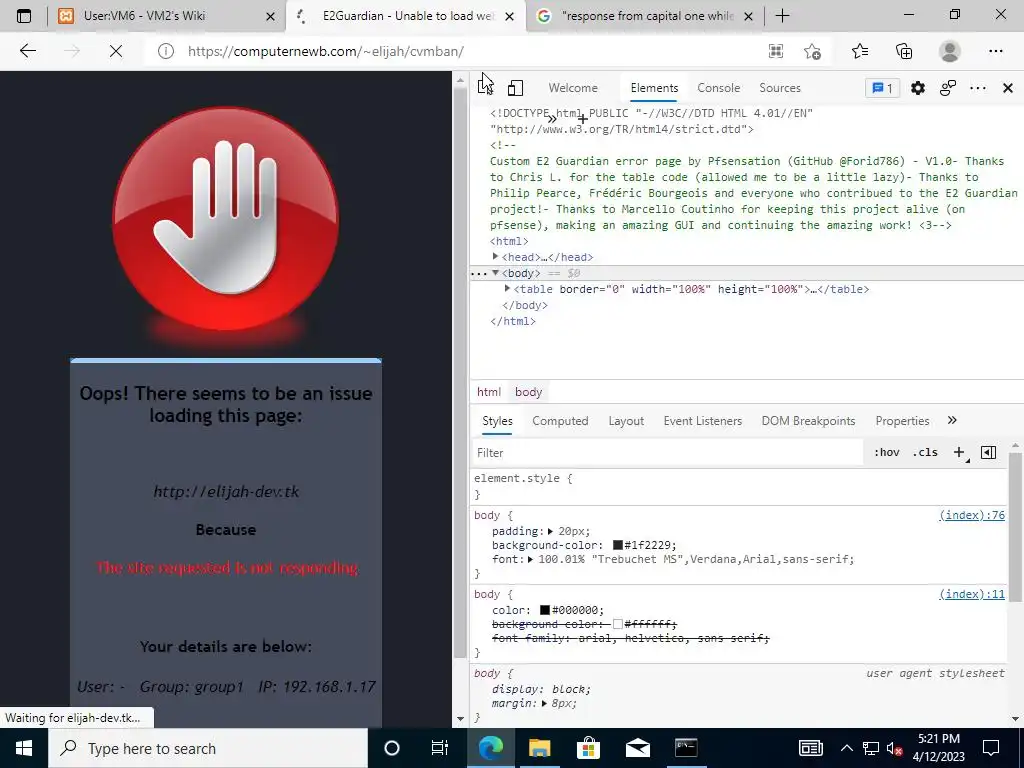The height and width of the screenshot is (768, 1024).
Task: Stop loading the page with the X button
Action: click(116, 51)
